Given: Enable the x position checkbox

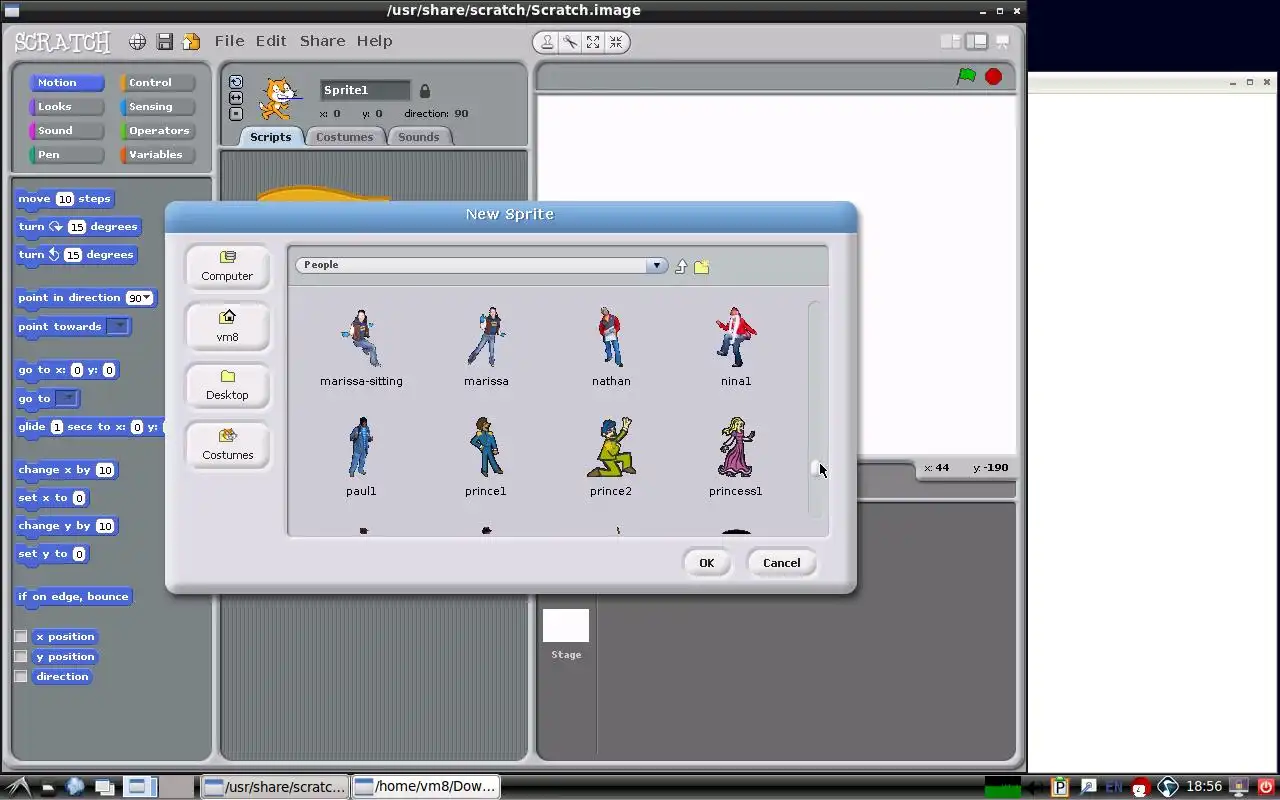Looking at the screenshot, I should pos(21,636).
